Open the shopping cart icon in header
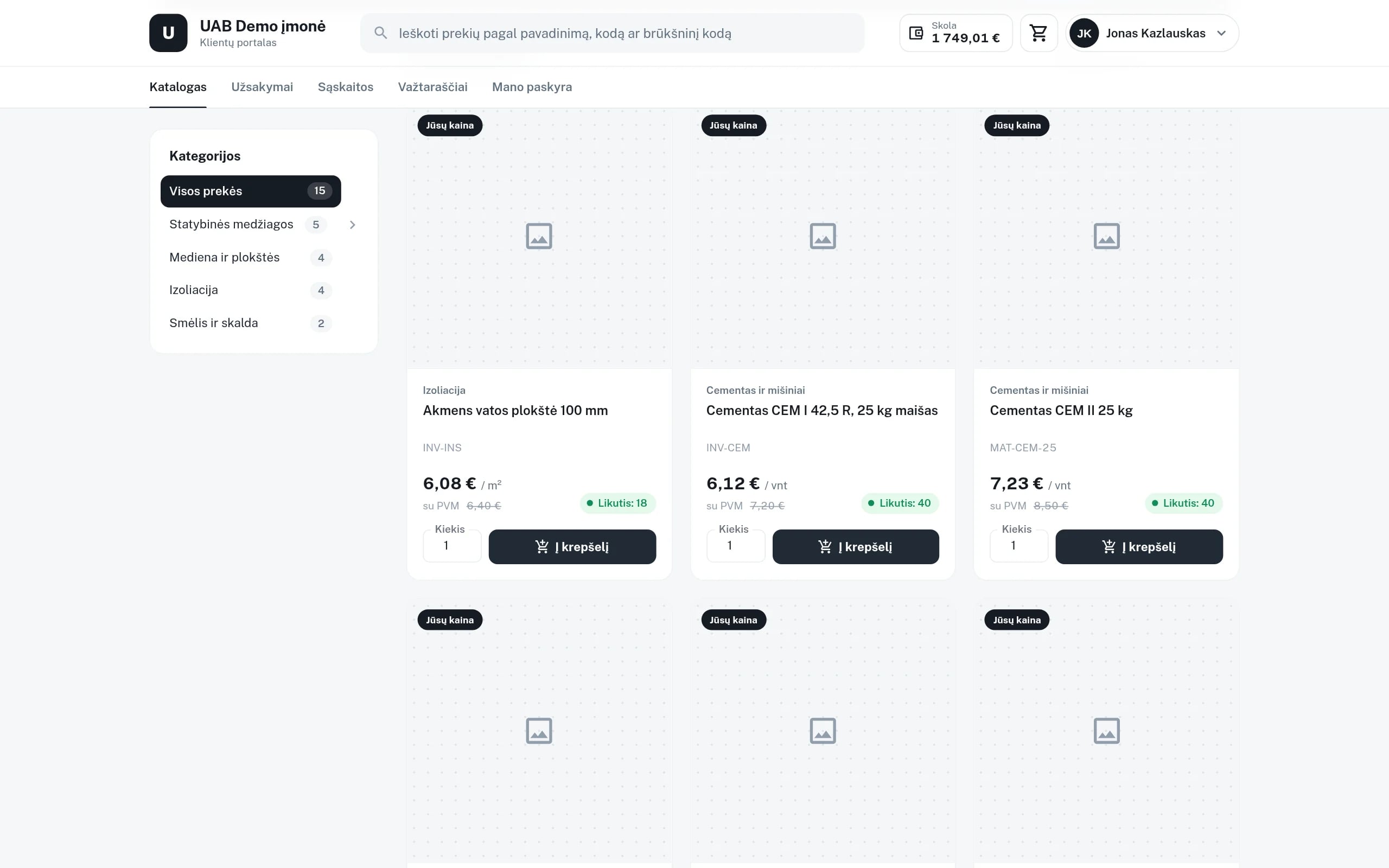The image size is (1389, 868). click(1038, 33)
